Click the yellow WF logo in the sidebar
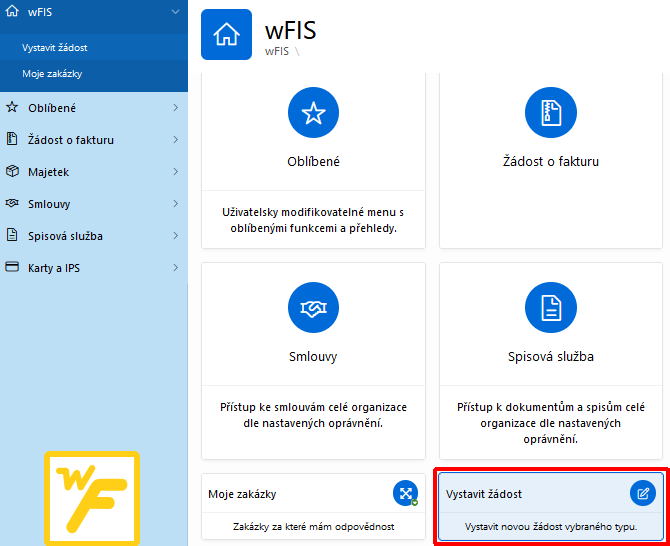This screenshot has width=670, height=546. coord(92,498)
